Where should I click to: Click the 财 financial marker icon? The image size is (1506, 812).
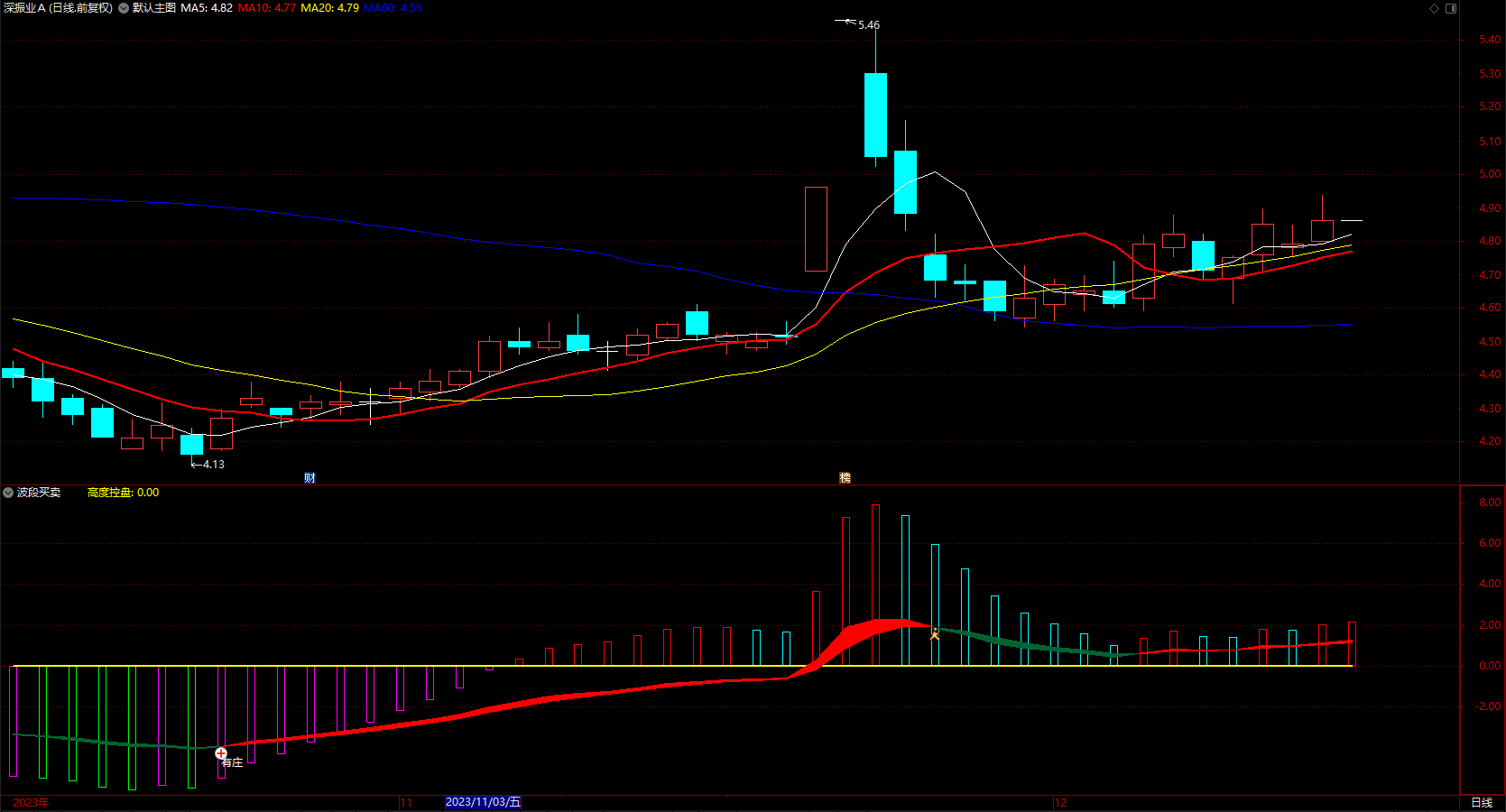[310, 478]
